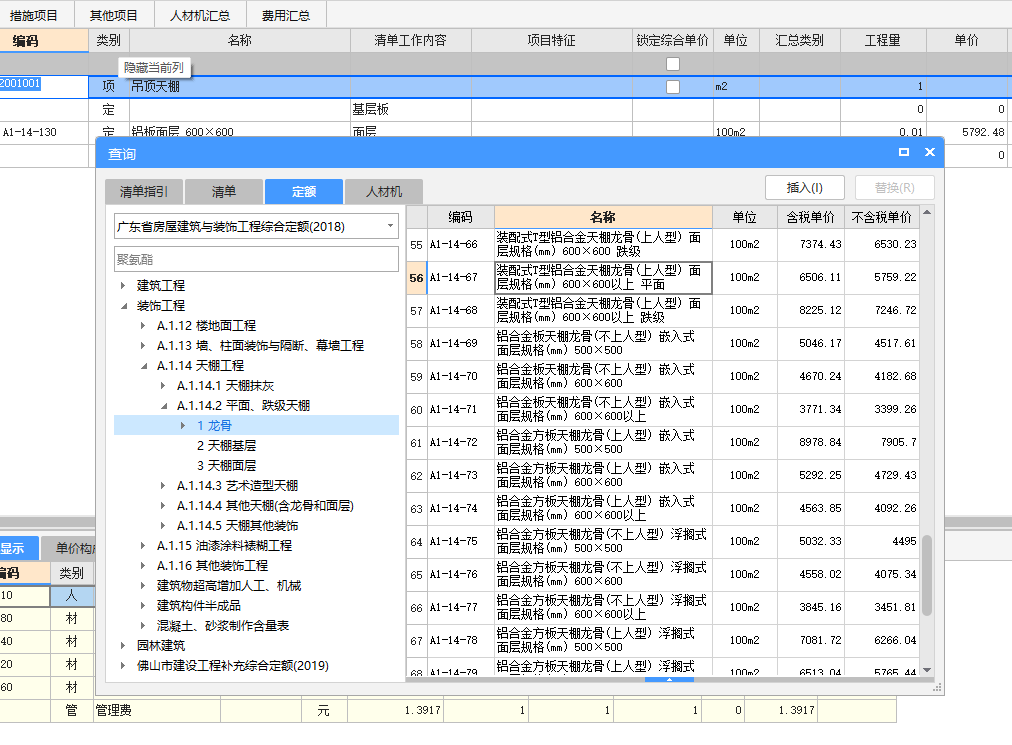Maximize the 查询 dialog window
Image resolution: width=1012 pixels, height=745 pixels.
[x=904, y=152]
